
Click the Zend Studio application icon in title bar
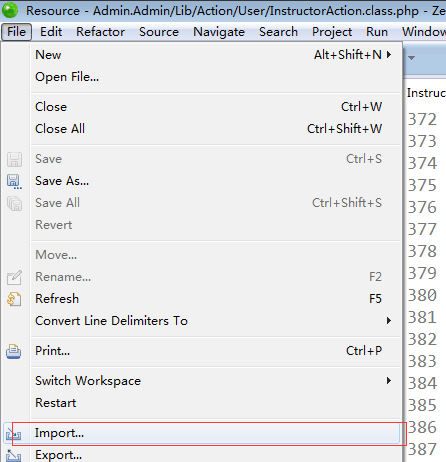(x=10, y=10)
